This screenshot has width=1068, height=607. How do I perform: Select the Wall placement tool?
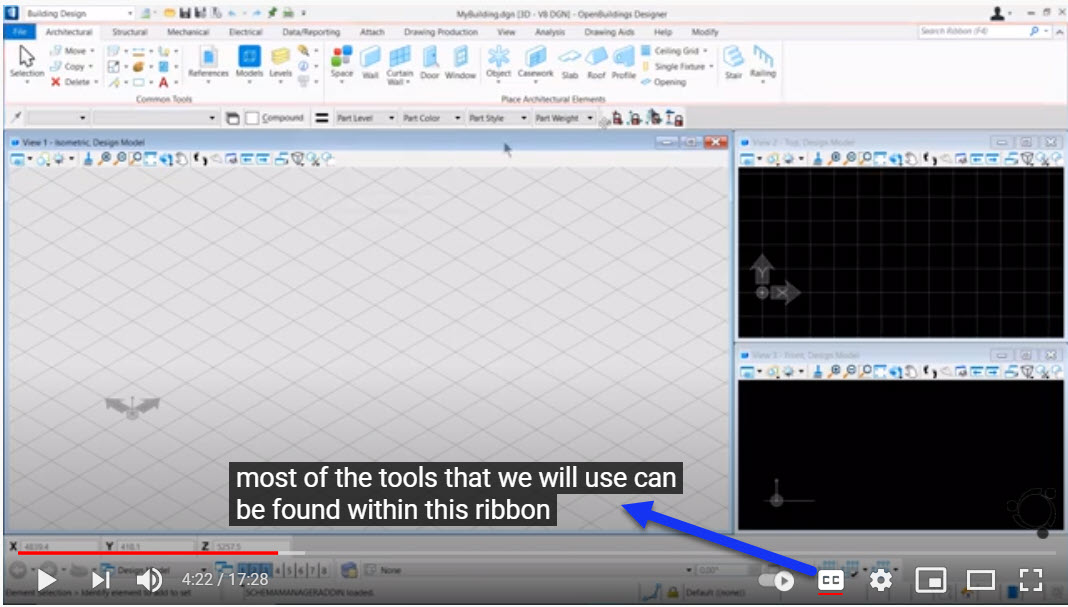click(x=371, y=61)
